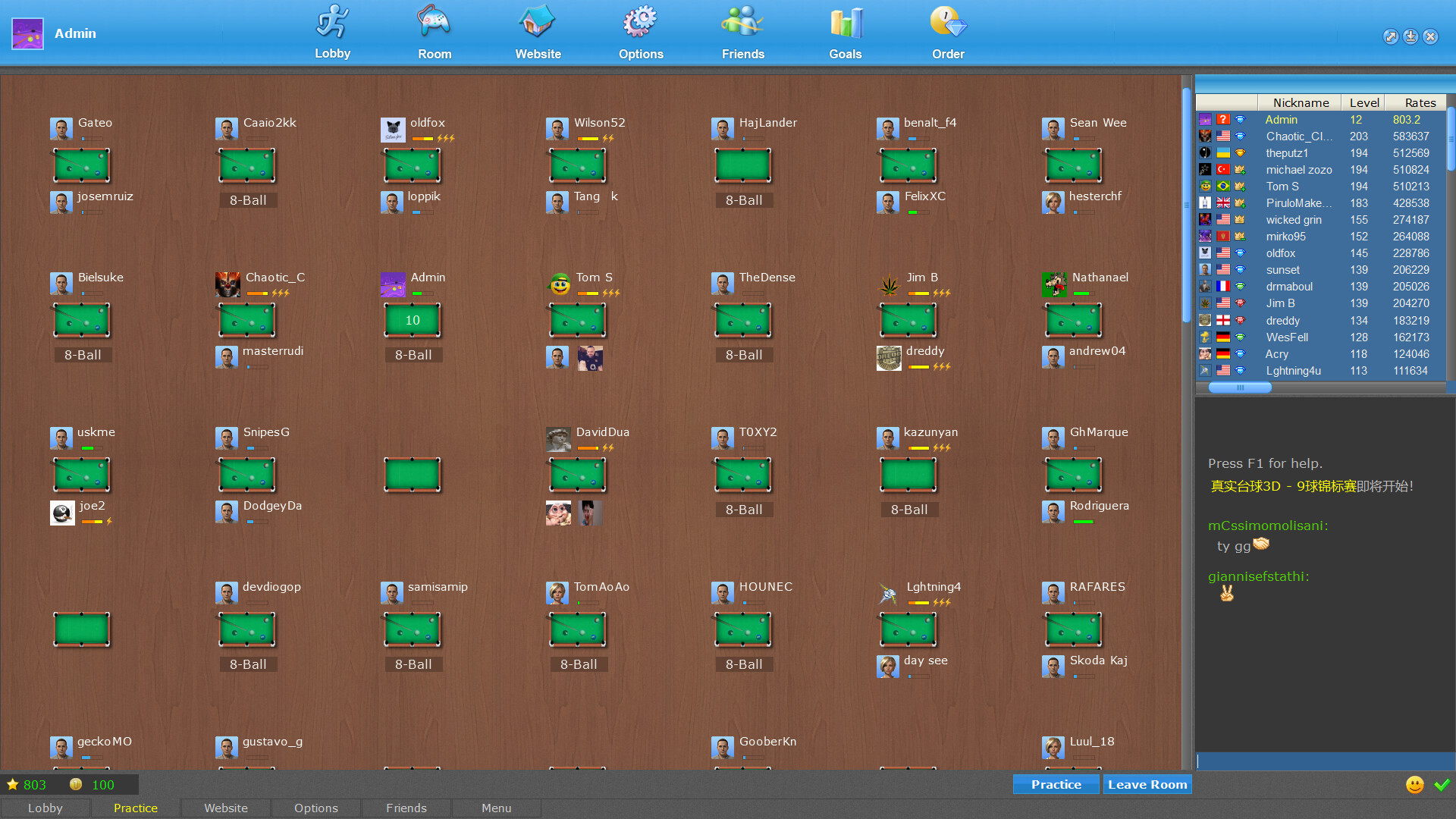The height and width of the screenshot is (819, 1456).
Task: Sort player list by Rates column
Action: pyautogui.click(x=1417, y=102)
